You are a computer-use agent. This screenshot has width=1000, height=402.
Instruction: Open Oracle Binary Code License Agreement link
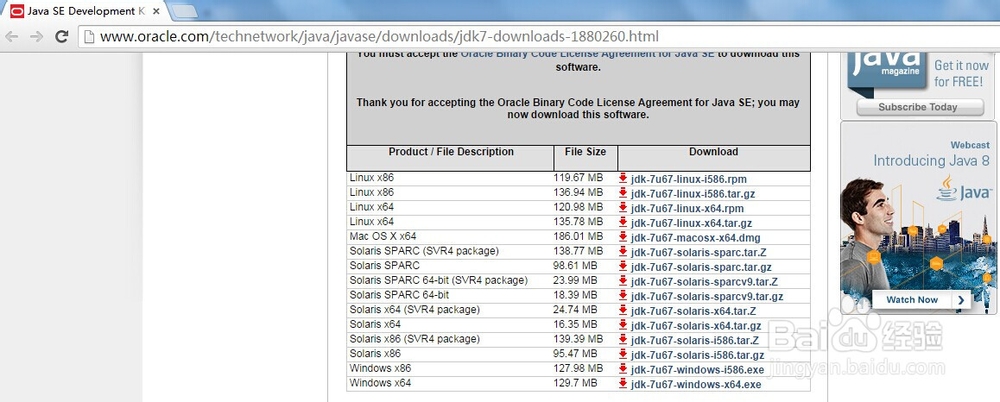(587, 55)
